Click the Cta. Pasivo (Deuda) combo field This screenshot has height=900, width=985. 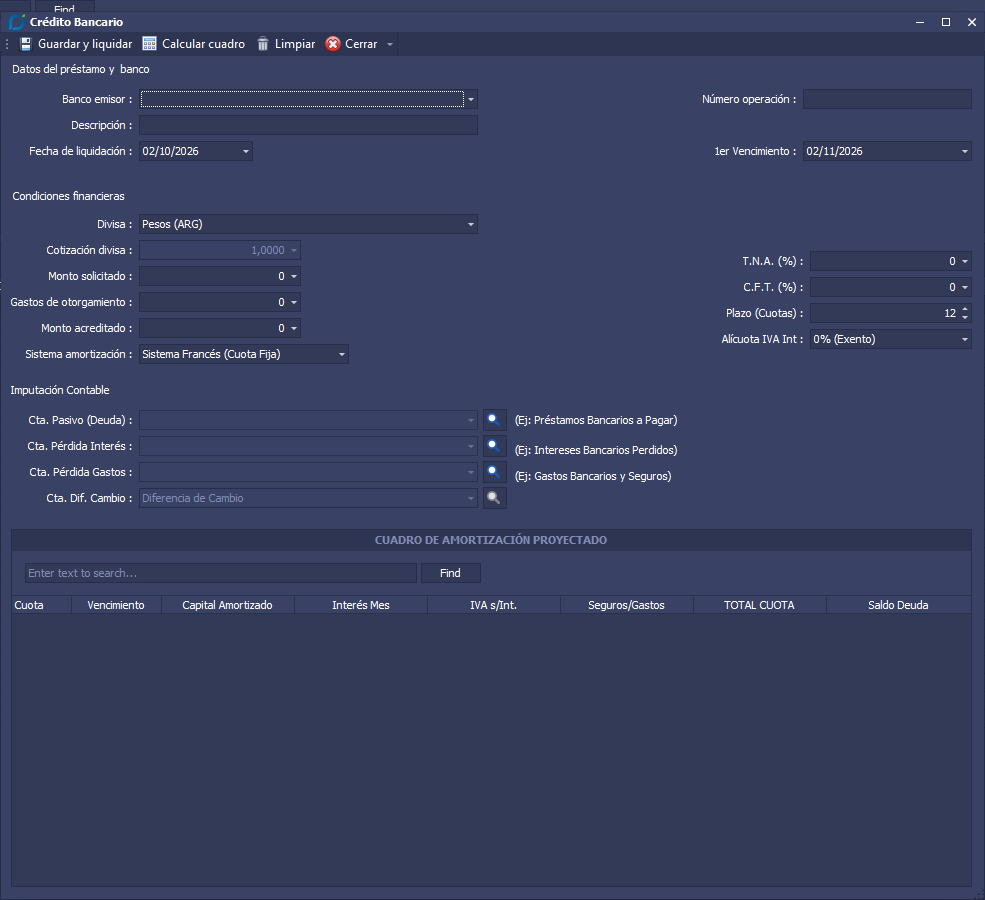tap(308, 420)
